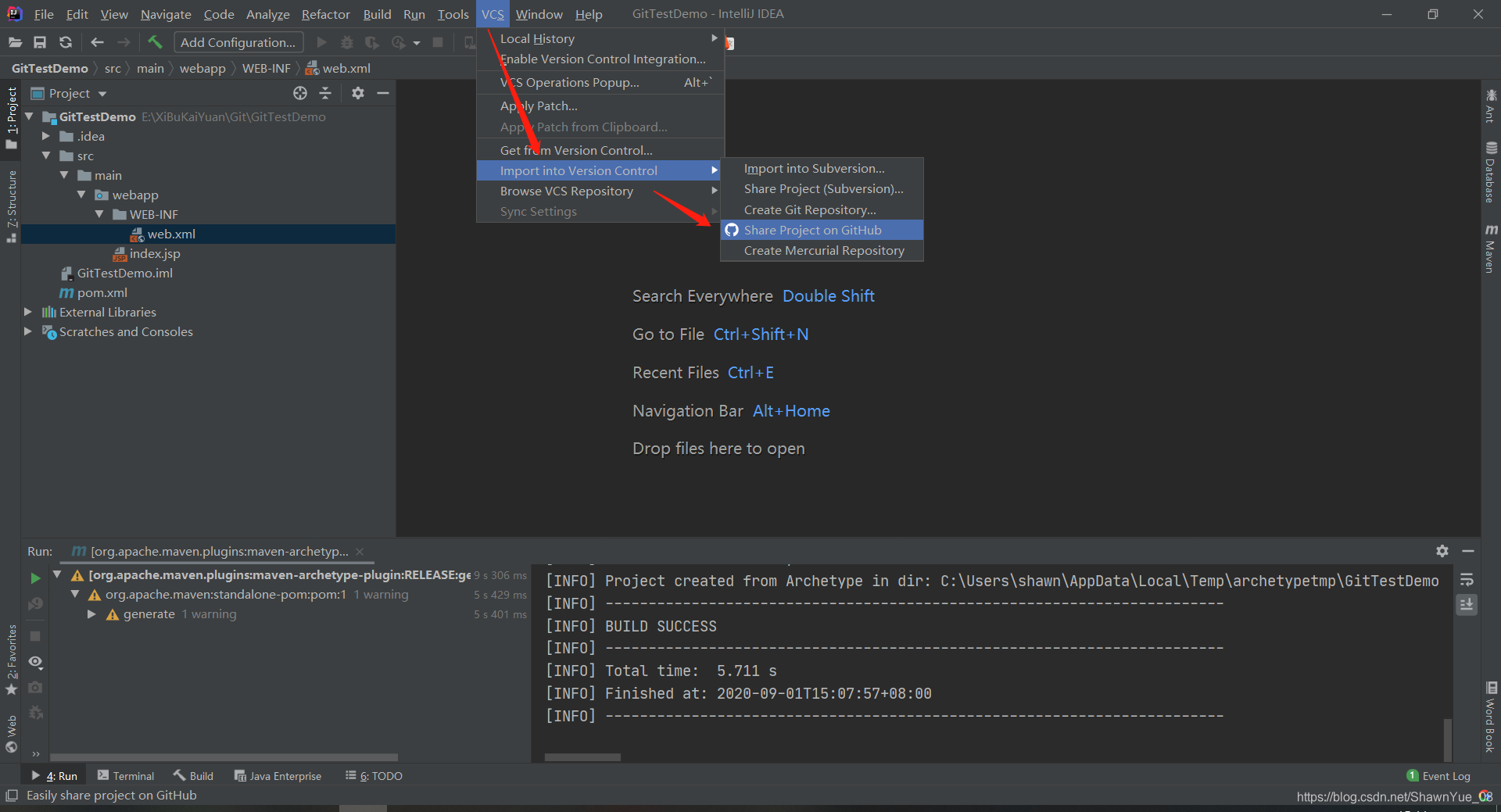This screenshot has width=1501, height=812.
Task: Switch to the Terminal tab
Action: (x=126, y=776)
